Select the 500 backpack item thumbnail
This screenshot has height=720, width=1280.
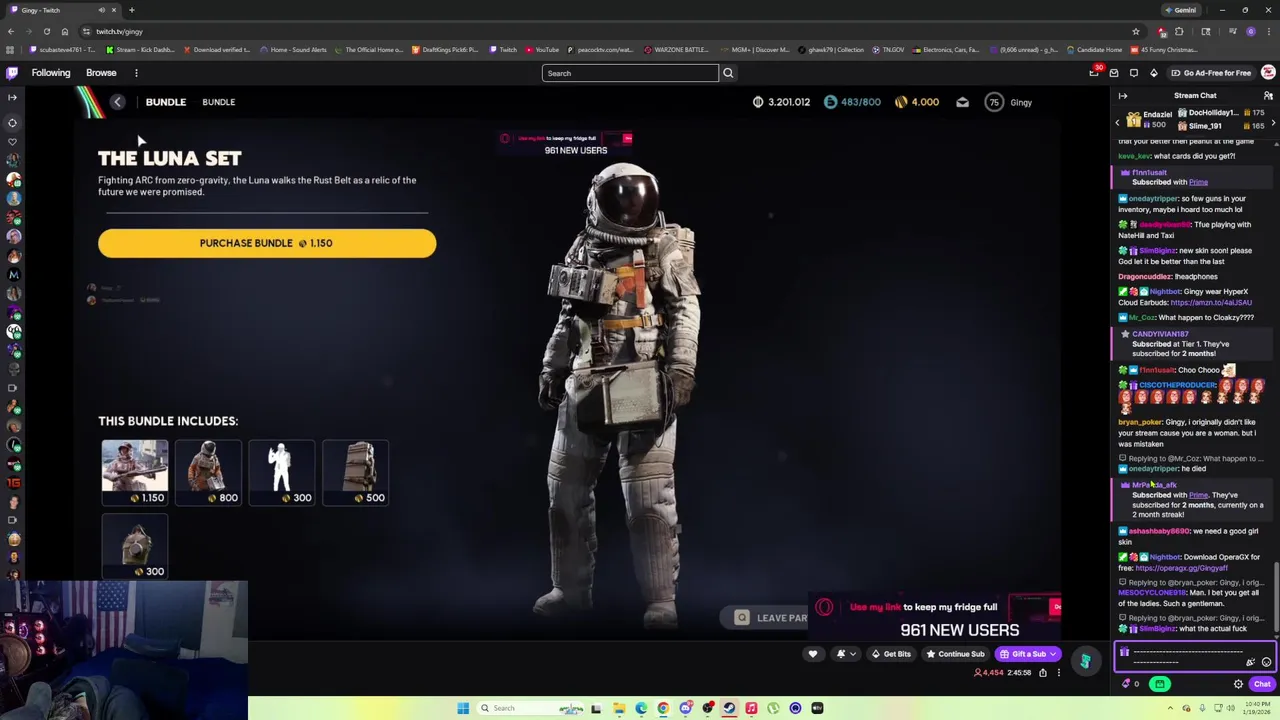[355, 472]
